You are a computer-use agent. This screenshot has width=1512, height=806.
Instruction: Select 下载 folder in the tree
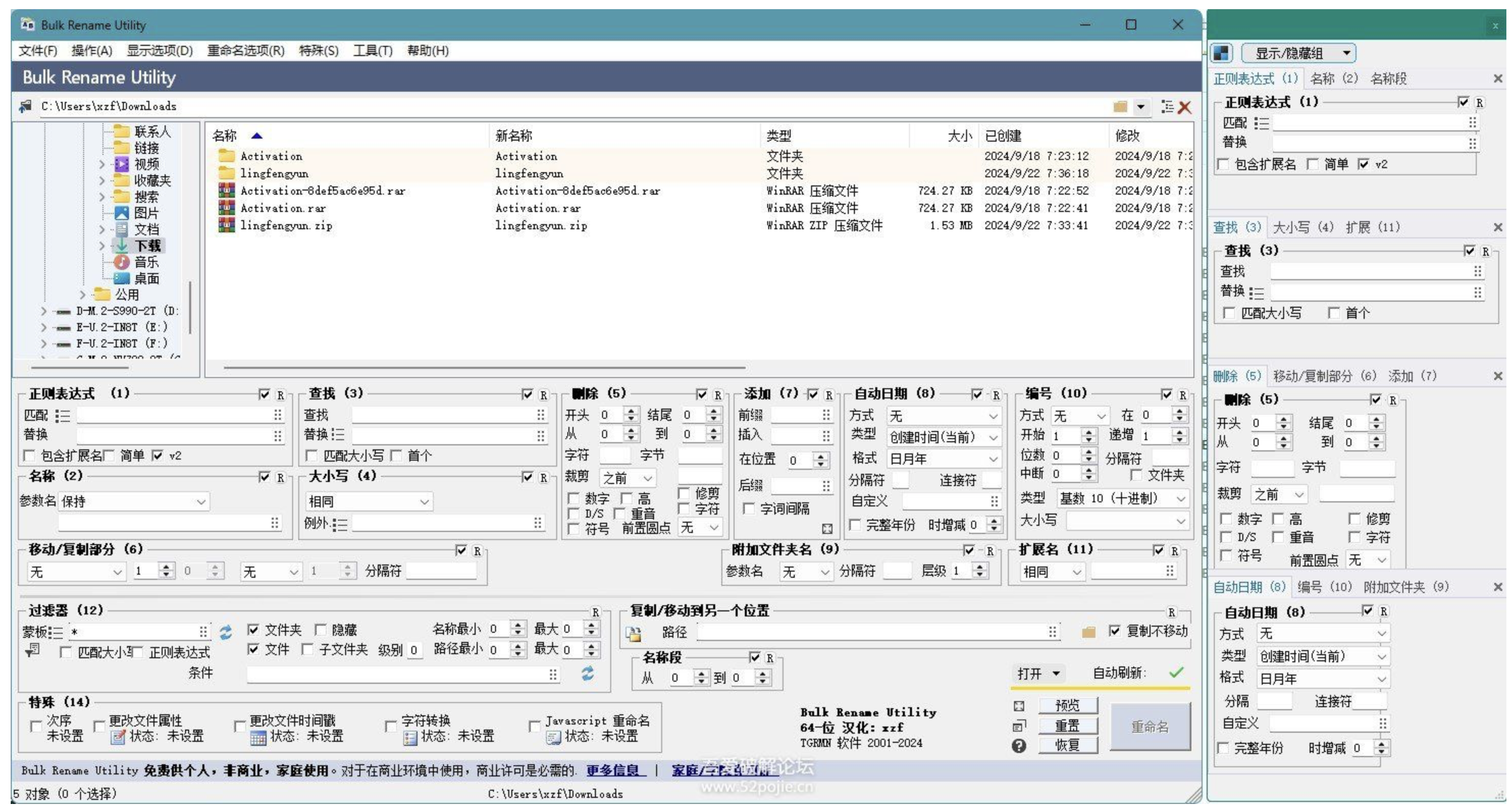tap(148, 245)
